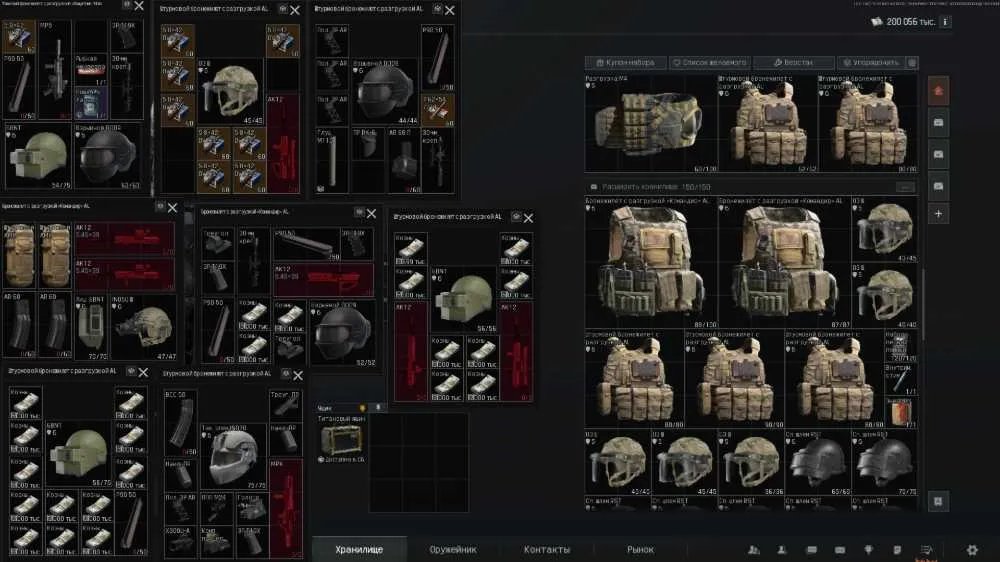Screen dimensions: 1000x562
Task: Click Упорядочить to sort the stash
Action: point(871,63)
